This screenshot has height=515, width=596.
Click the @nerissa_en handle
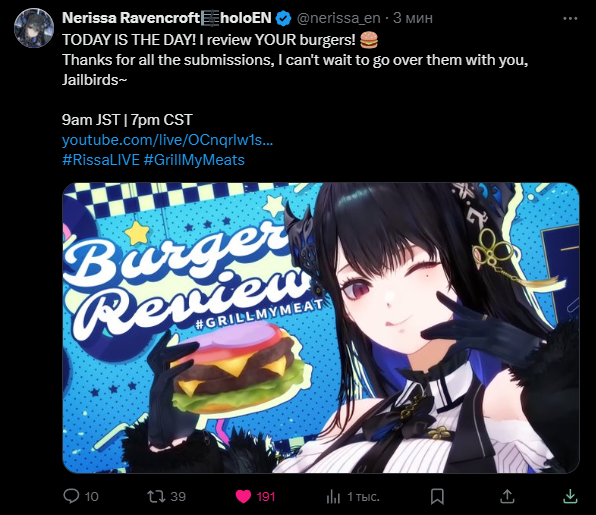pyautogui.click(x=338, y=18)
